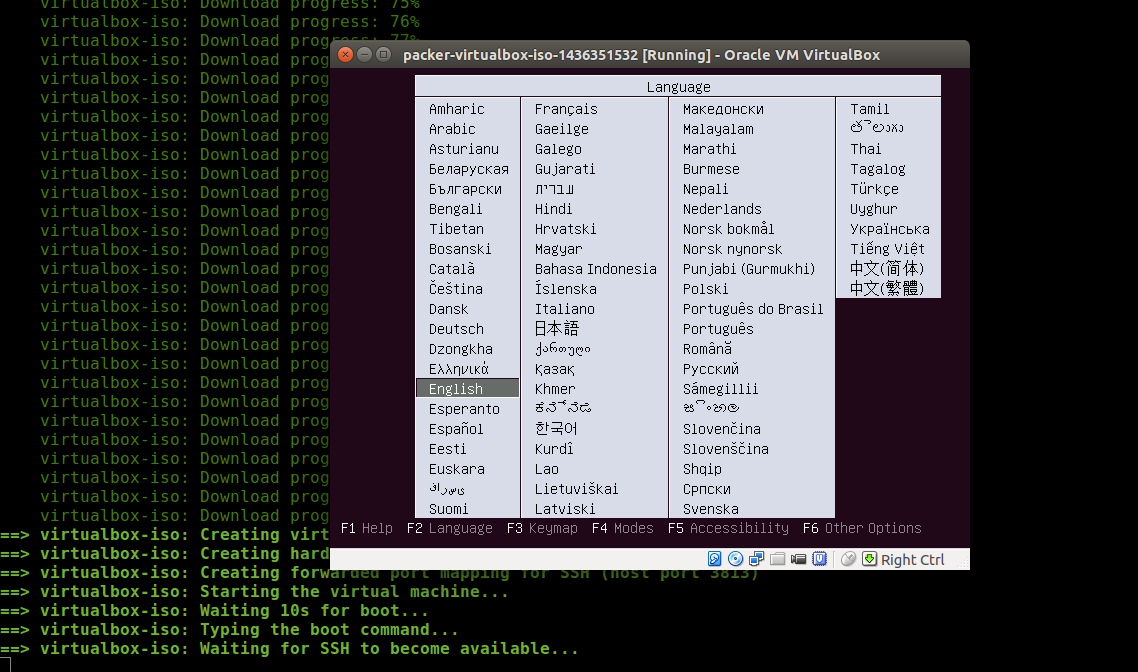Image resolution: width=1138 pixels, height=672 pixels.
Task: Click the network adapters icon in VirtualBox status bar
Action: (756, 559)
